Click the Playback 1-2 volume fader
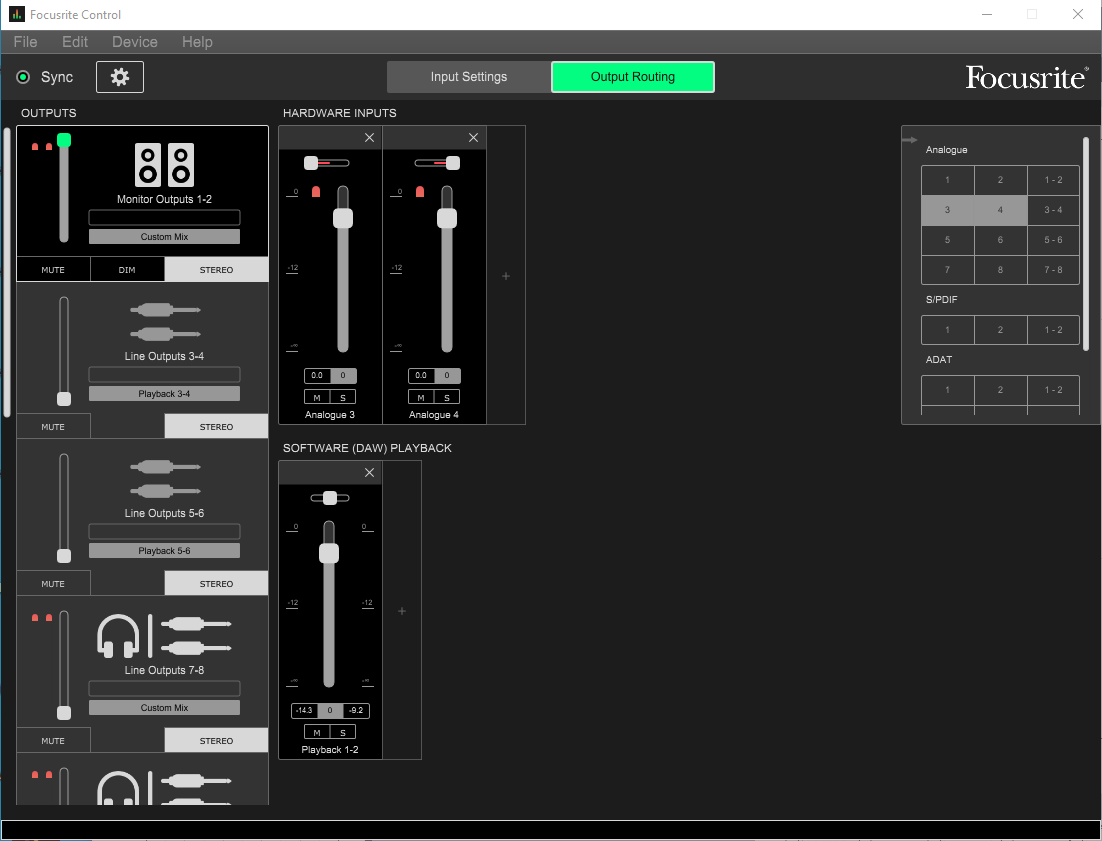 329,553
